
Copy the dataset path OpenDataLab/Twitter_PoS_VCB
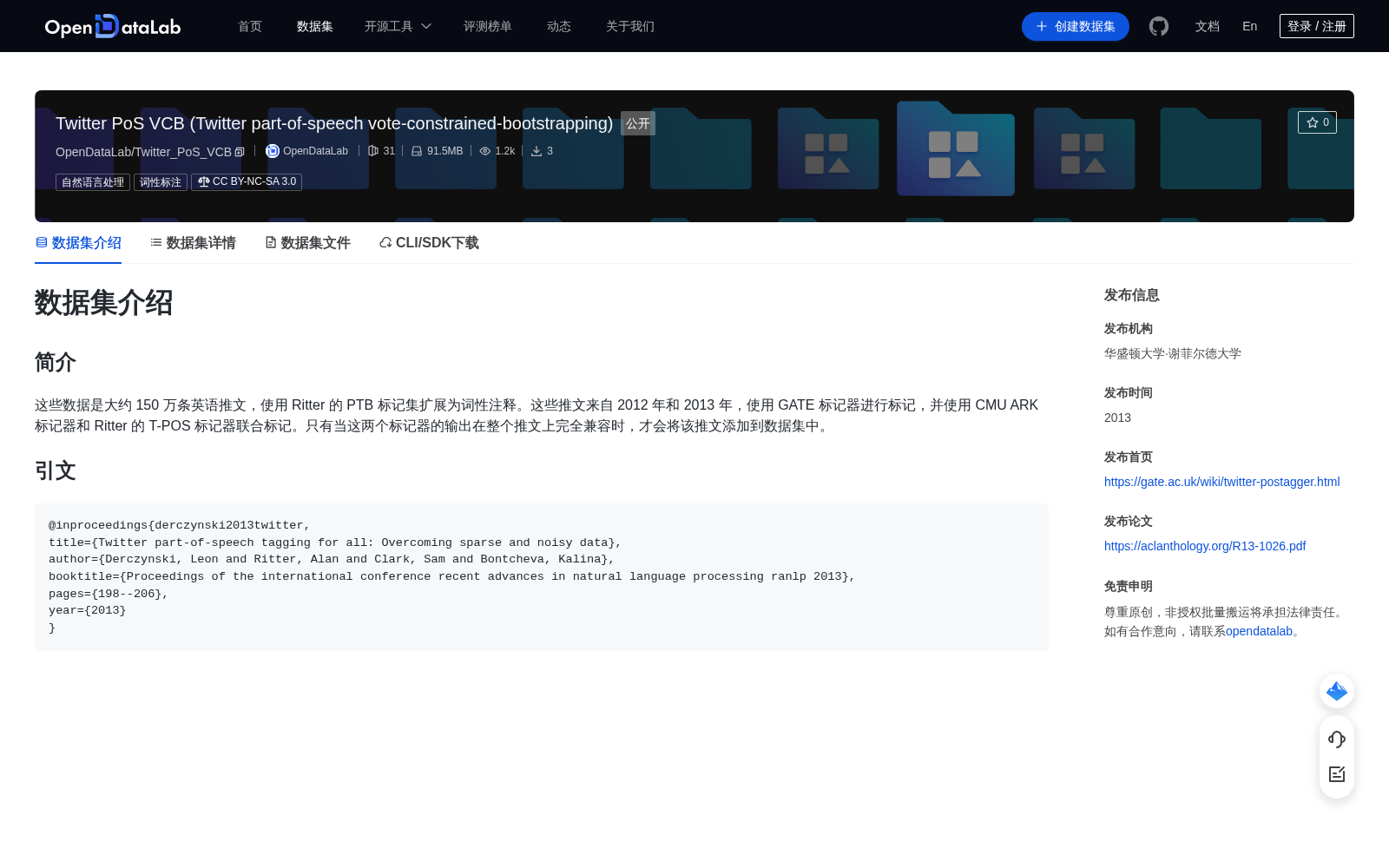tap(240, 152)
